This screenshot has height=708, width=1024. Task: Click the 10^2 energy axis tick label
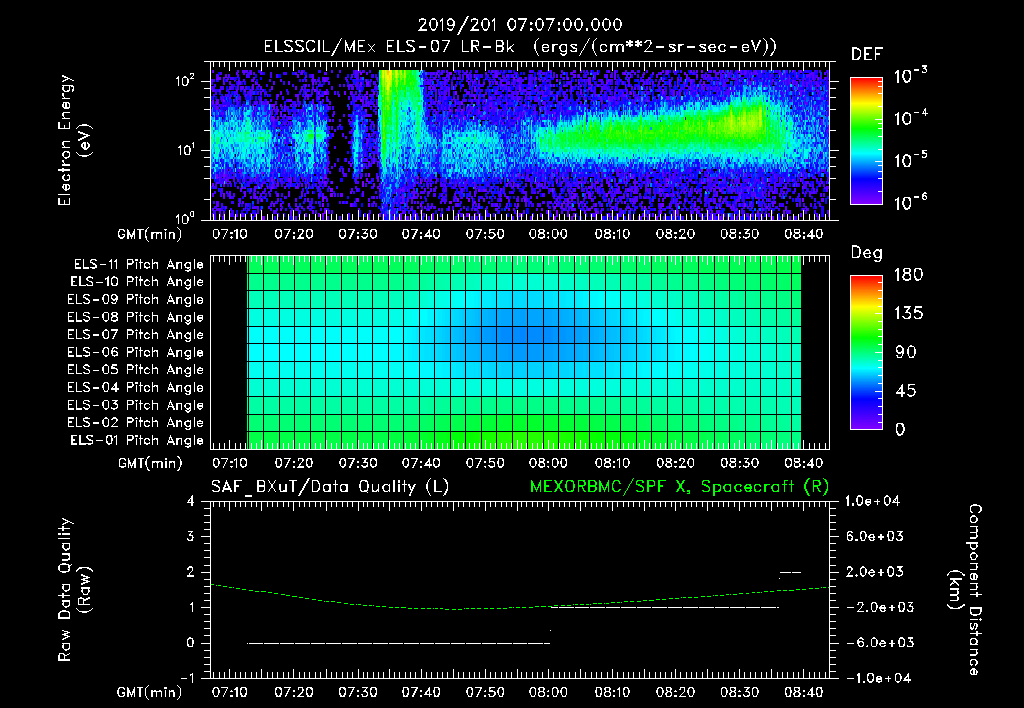tap(185, 81)
